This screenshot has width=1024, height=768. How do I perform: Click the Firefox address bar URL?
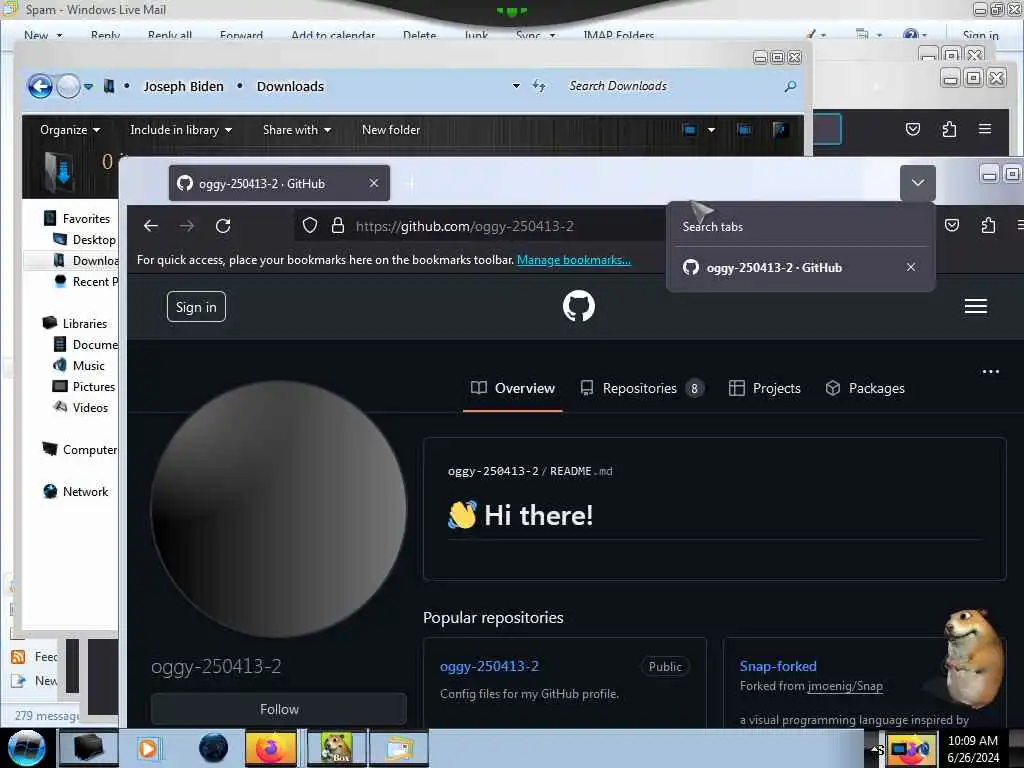[465, 226]
